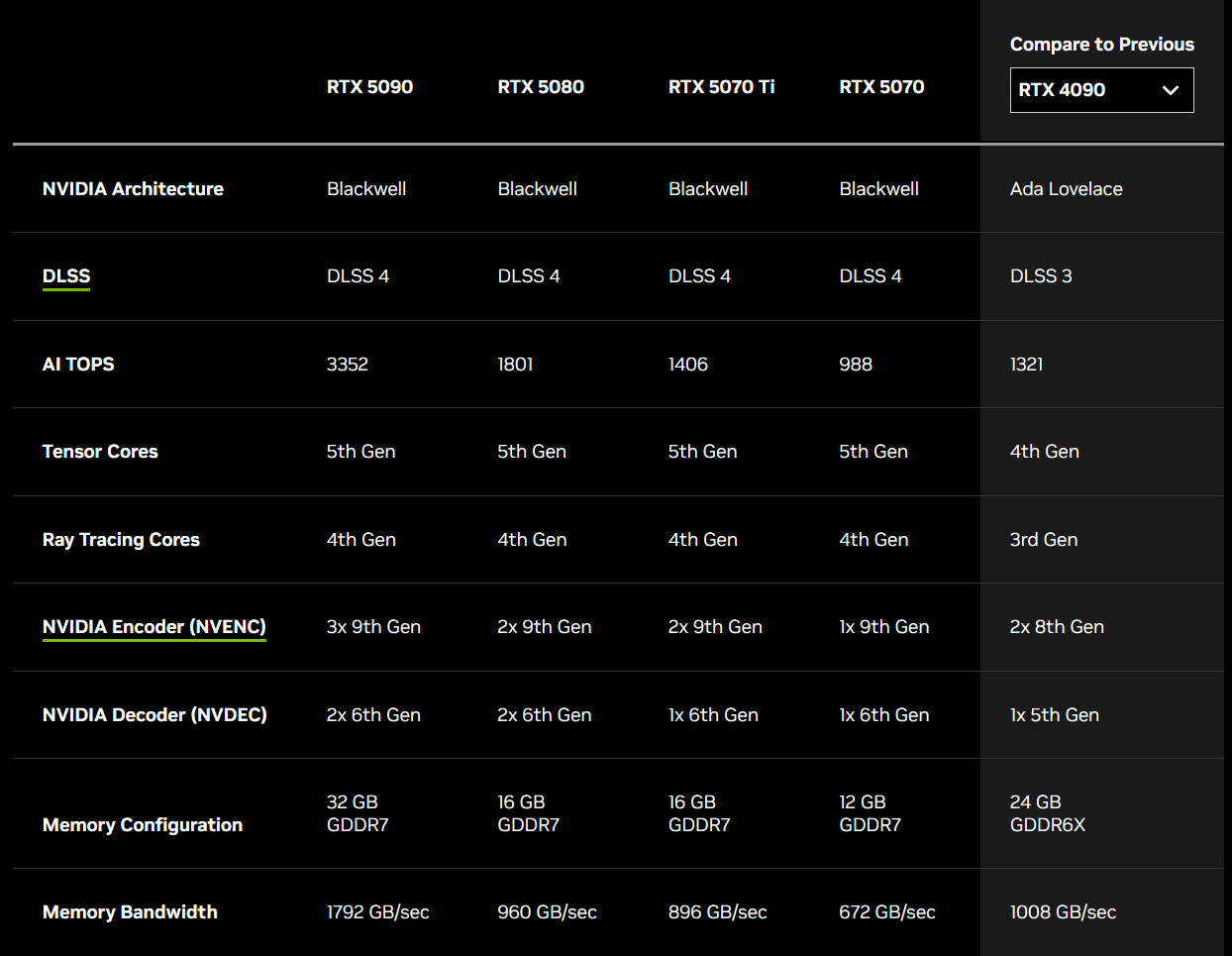Open the RTX 4090 comparison dropdown
Image resolution: width=1232 pixels, height=956 pixels.
1100,90
